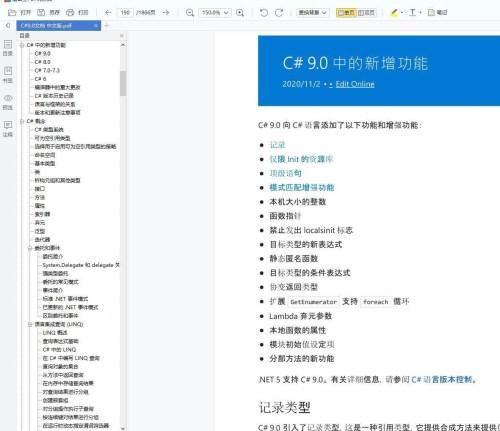Click the page number input field
The width and height of the screenshot is (500, 431).
[125, 13]
